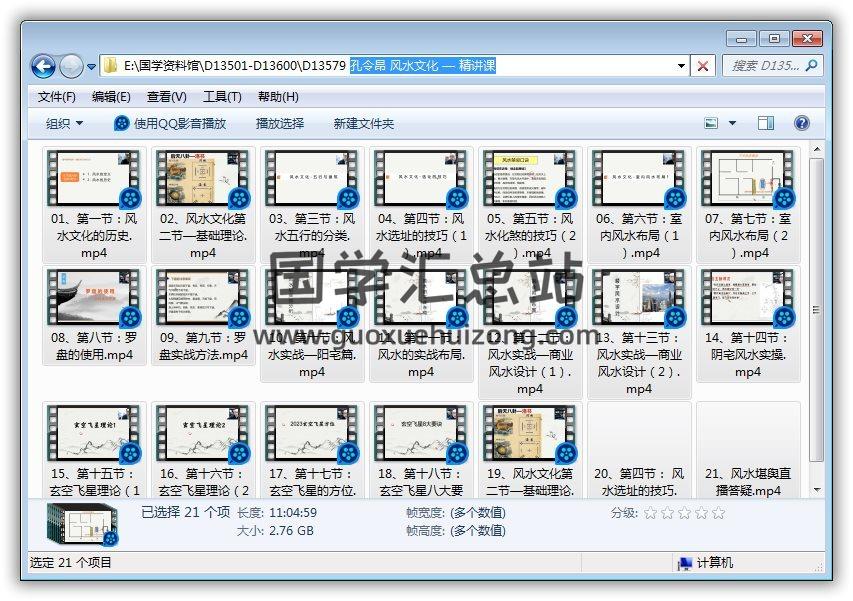Click the change view icon

712,123
